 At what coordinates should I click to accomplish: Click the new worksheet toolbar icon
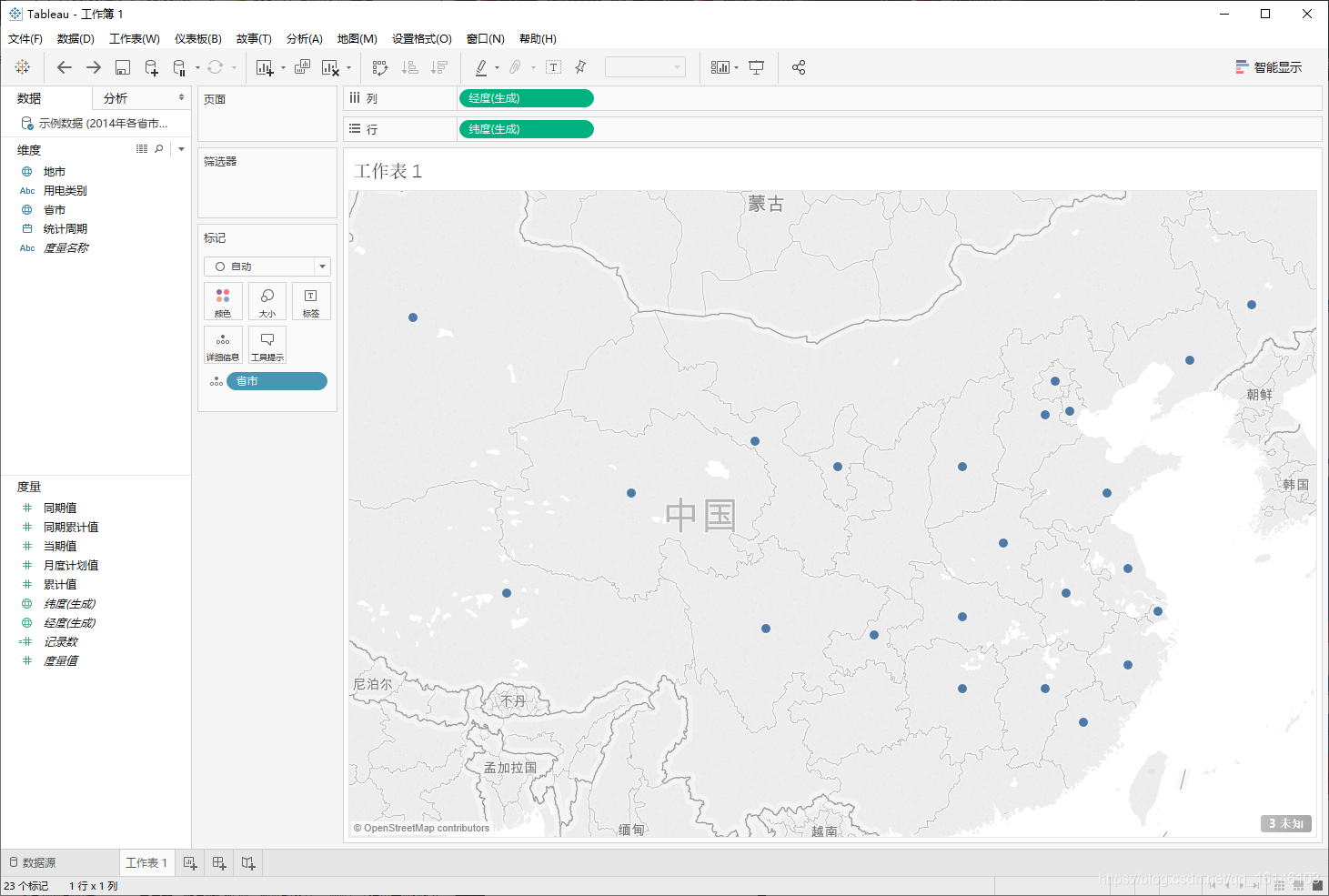pos(265,67)
